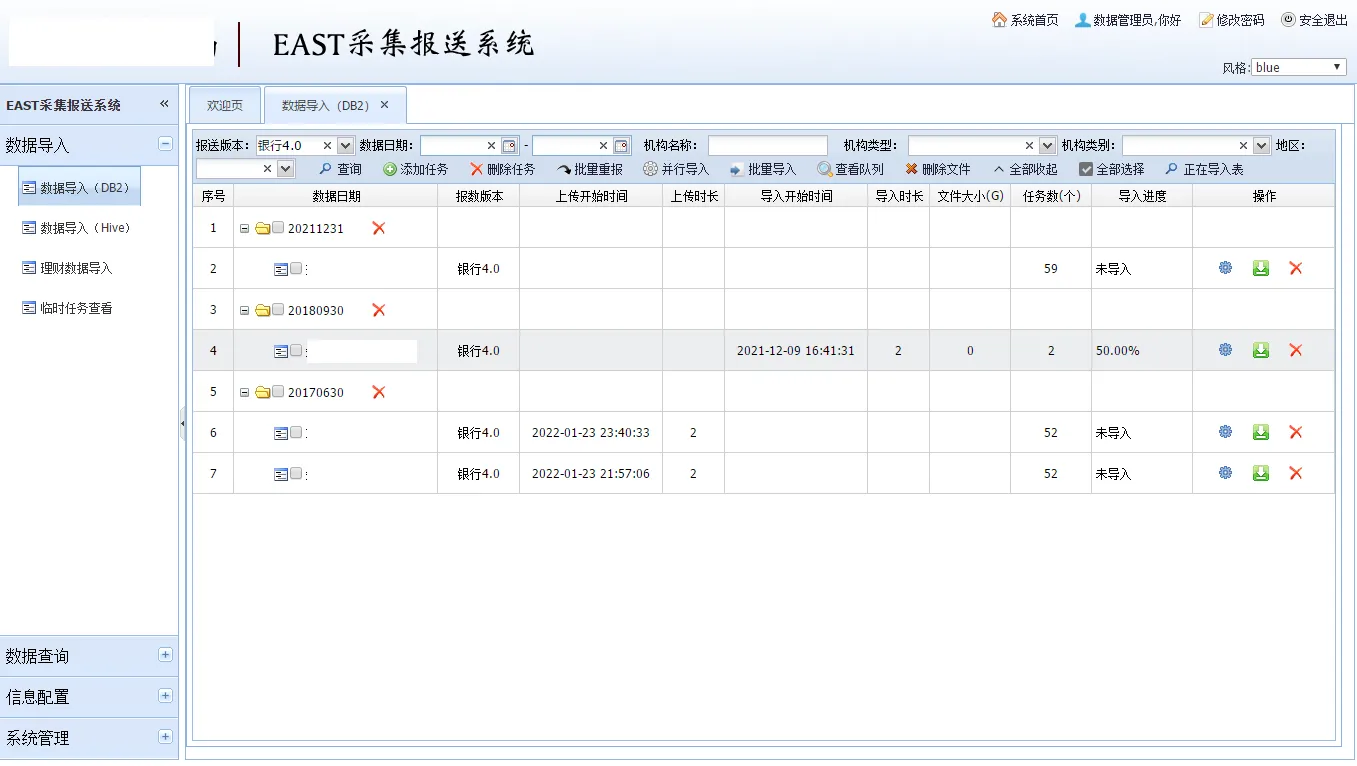The image size is (1357, 766).
Task: Toggle the 全部选择 select-all checkbox
Action: [1086, 169]
